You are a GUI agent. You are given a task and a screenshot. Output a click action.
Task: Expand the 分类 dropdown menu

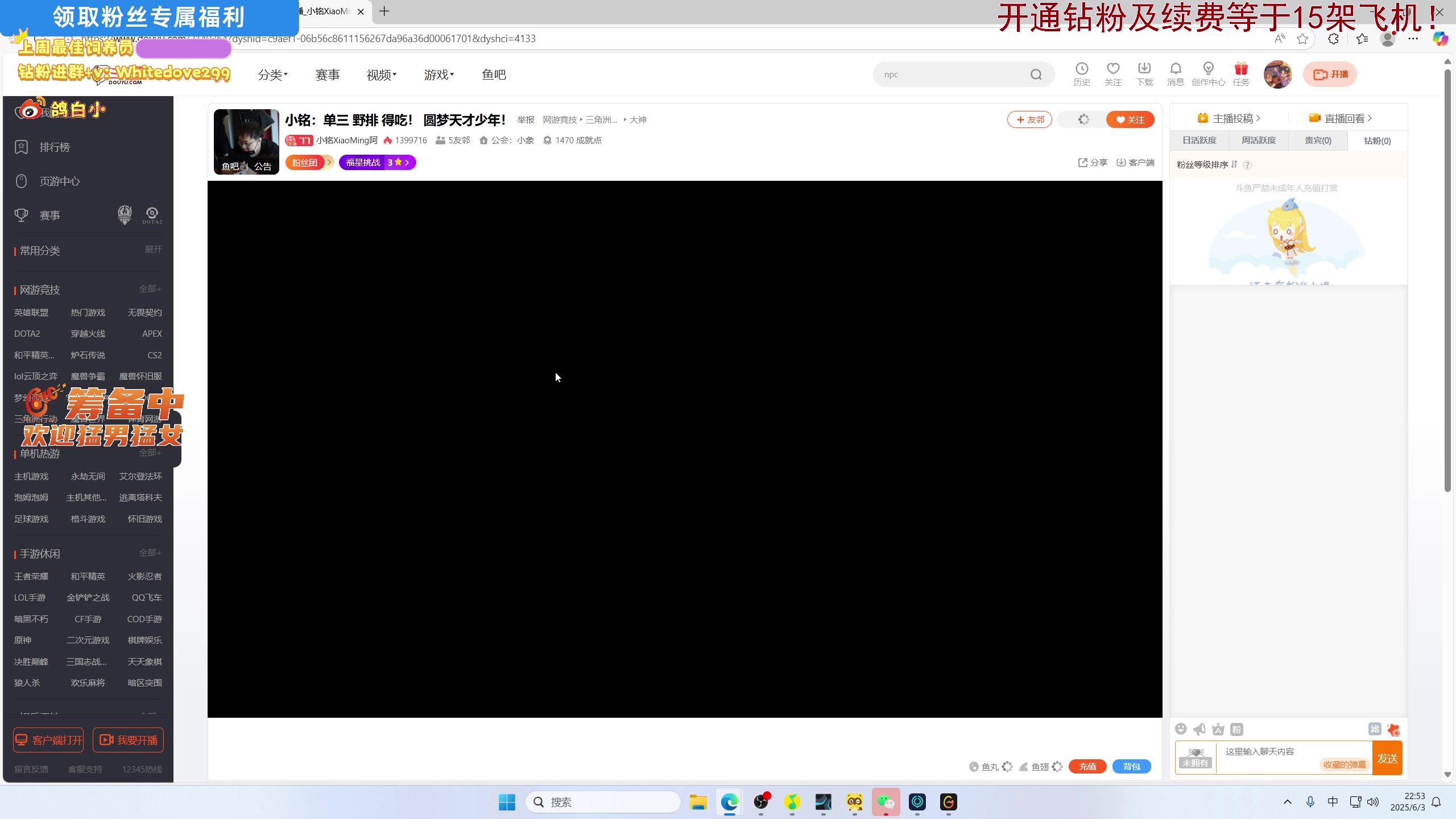(x=272, y=75)
